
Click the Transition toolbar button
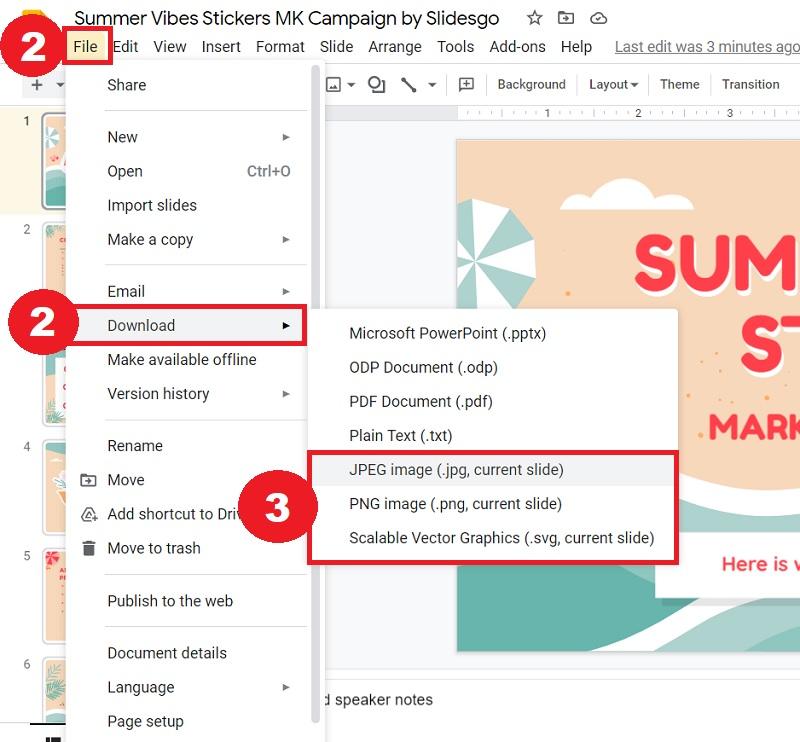coord(751,84)
